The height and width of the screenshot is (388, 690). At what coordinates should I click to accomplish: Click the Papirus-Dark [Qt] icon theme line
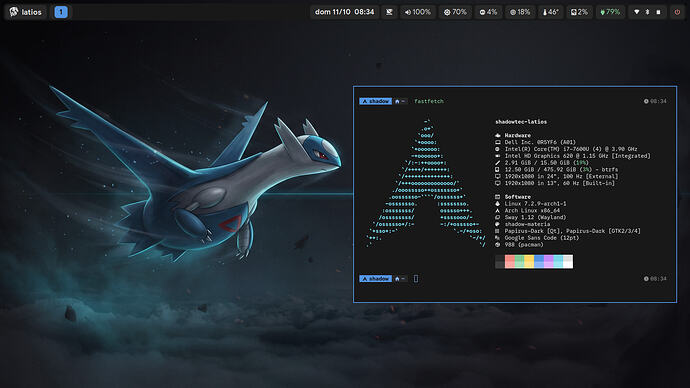pos(573,231)
